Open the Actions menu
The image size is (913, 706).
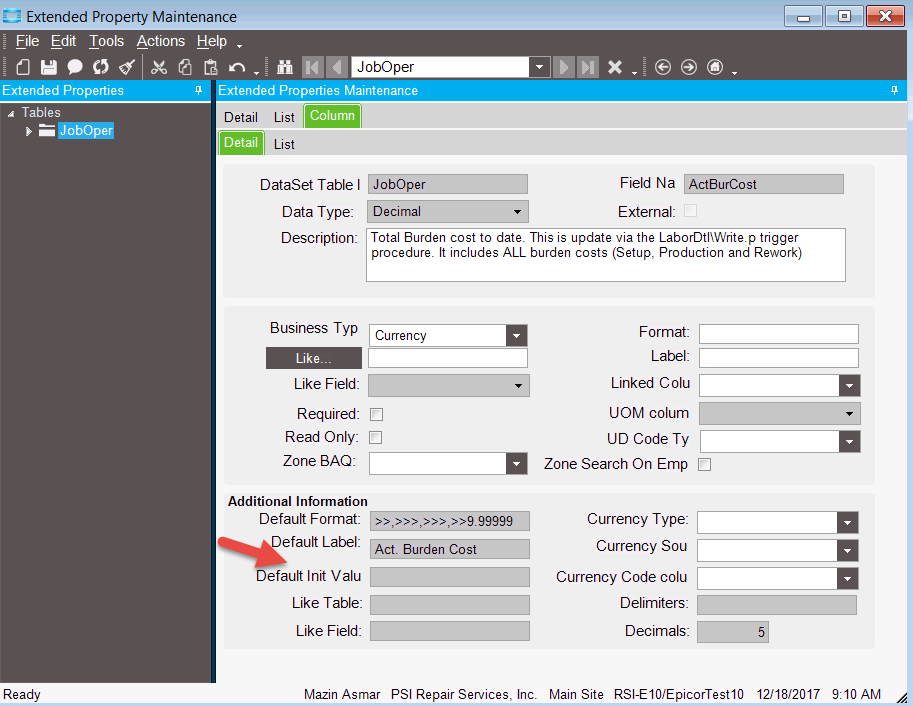(160, 41)
